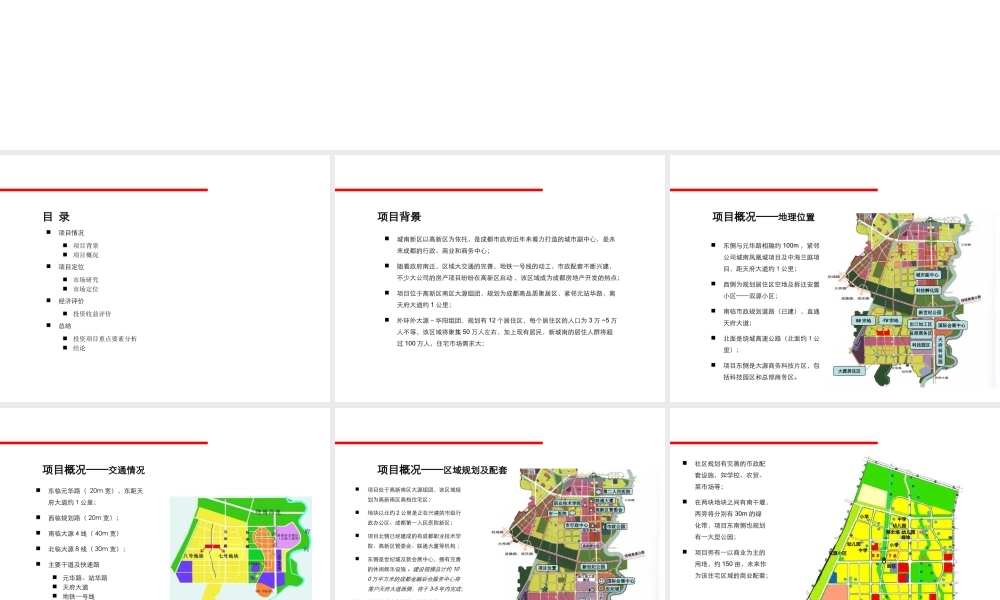Click the 投资收益评价 sub-item in 目录
Image resolution: width=1000 pixels, height=600 pixels.
pos(92,314)
